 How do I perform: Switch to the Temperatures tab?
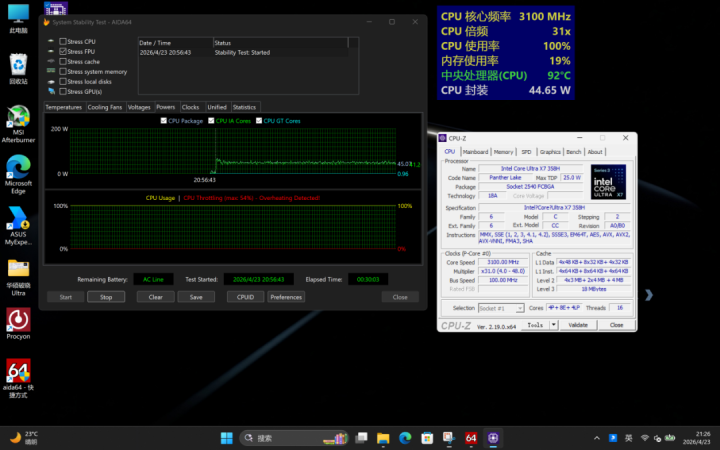64,107
